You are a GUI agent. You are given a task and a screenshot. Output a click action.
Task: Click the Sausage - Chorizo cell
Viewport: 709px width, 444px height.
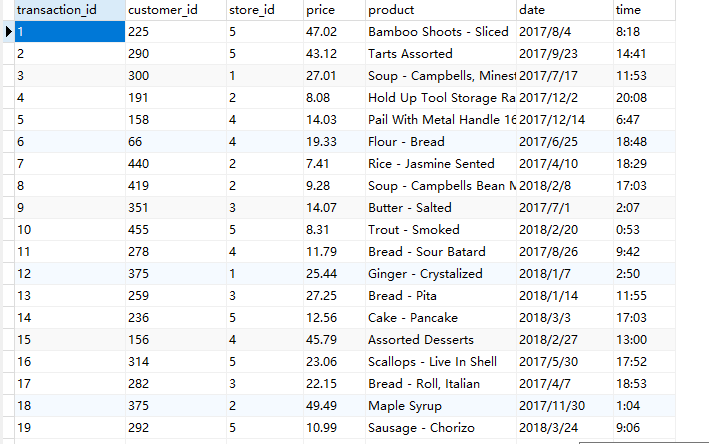[441, 428]
